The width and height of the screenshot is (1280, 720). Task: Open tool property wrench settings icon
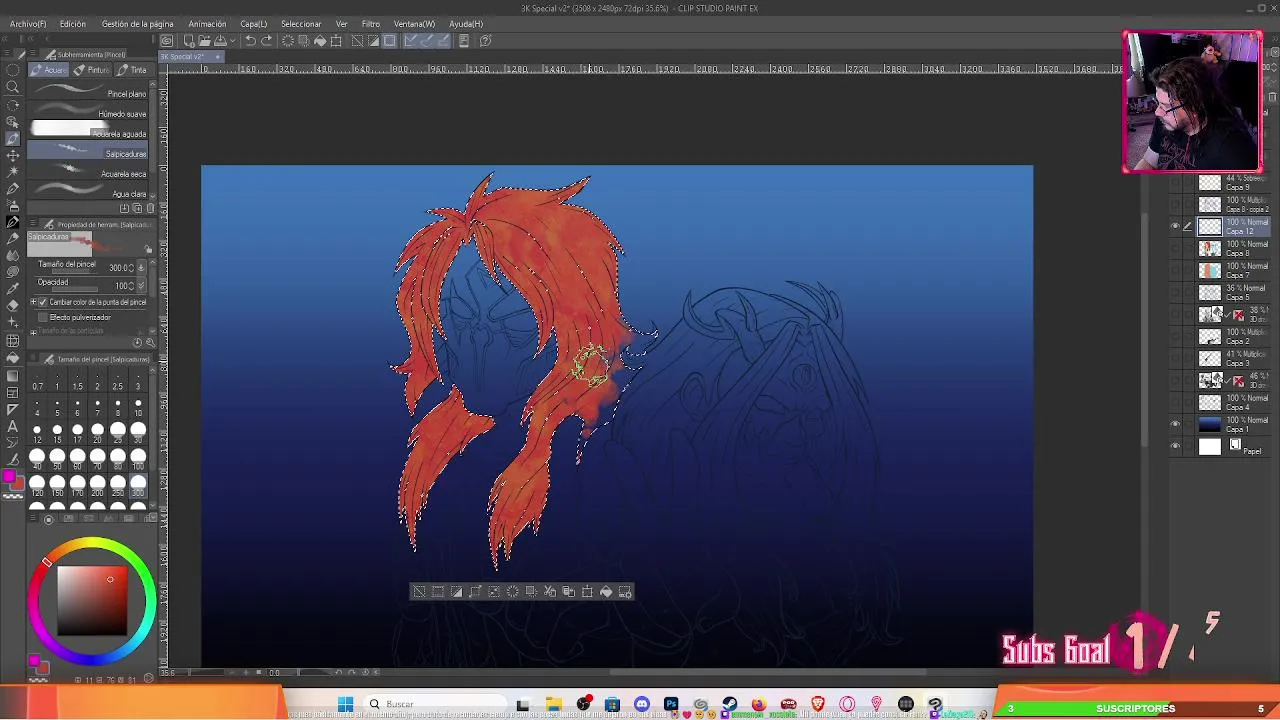(150, 342)
